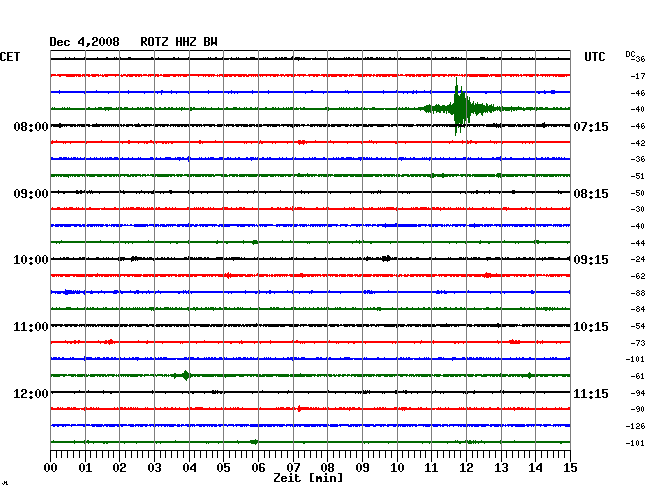
Task: Select DC offset value '-61'
Action: click(638, 376)
